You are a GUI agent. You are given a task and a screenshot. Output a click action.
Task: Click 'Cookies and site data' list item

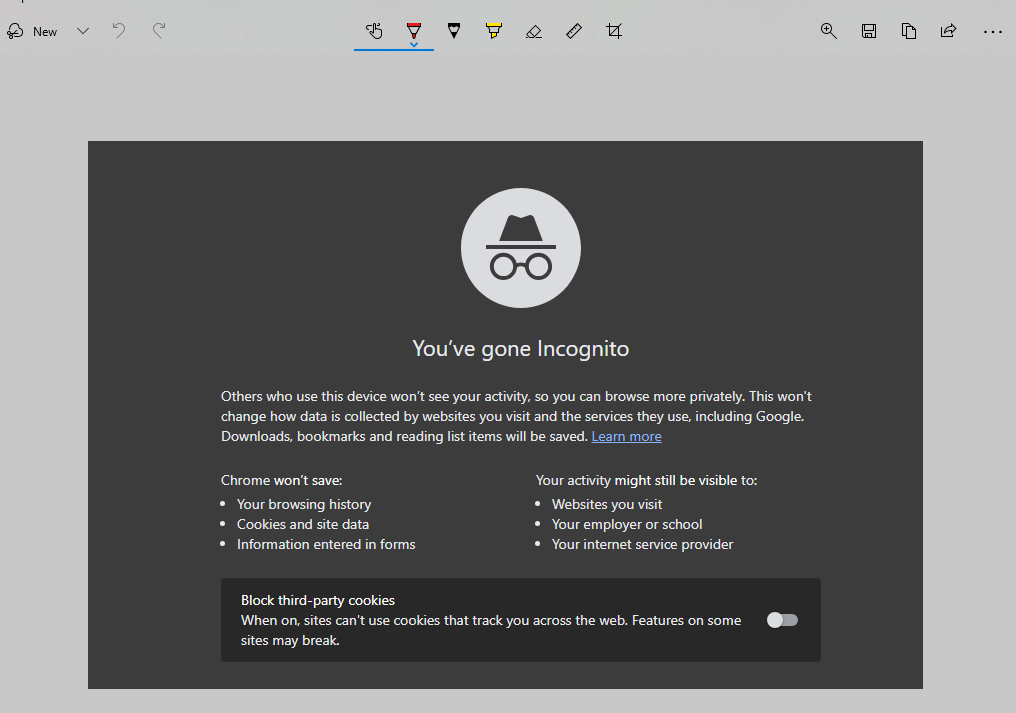tap(303, 524)
